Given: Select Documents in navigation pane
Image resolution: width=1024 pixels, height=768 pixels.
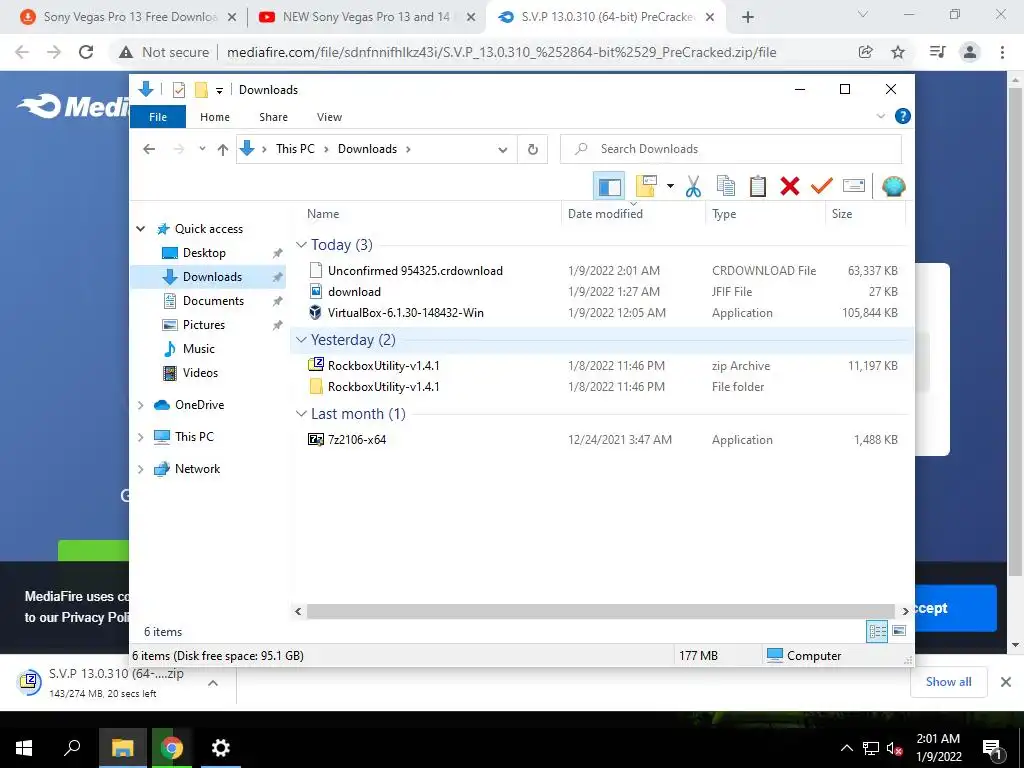Looking at the screenshot, I should [213, 300].
